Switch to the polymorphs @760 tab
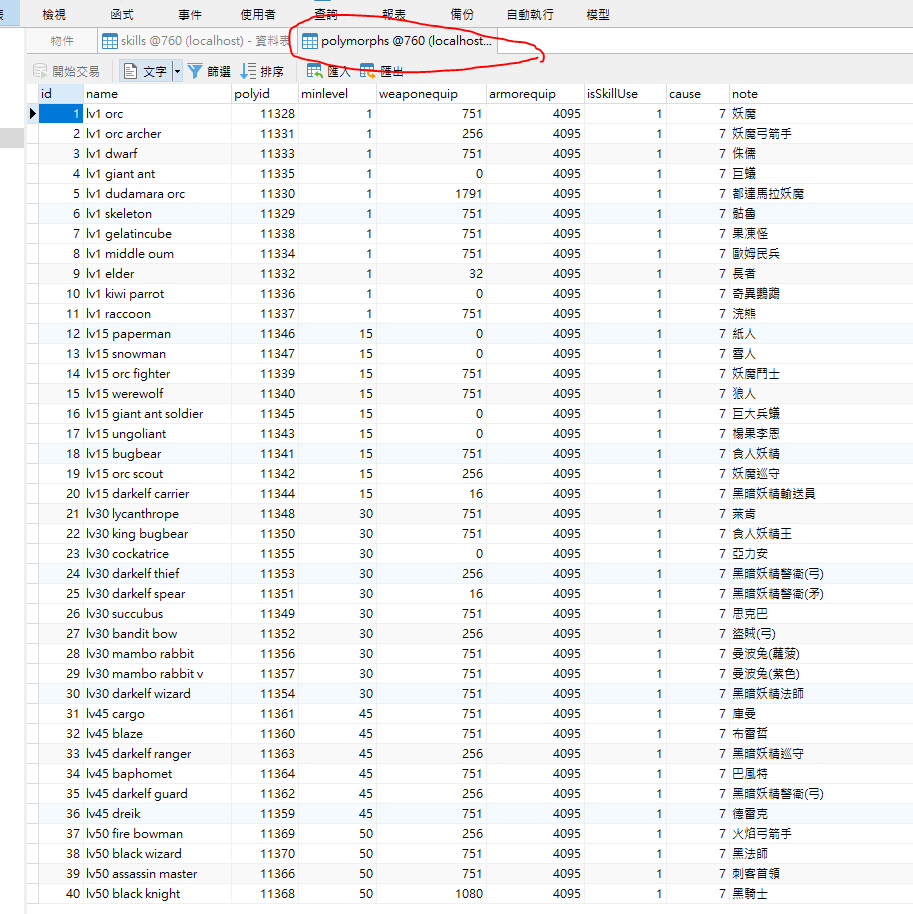Image resolution: width=913 pixels, height=914 pixels. pyautogui.click(x=398, y=41)
